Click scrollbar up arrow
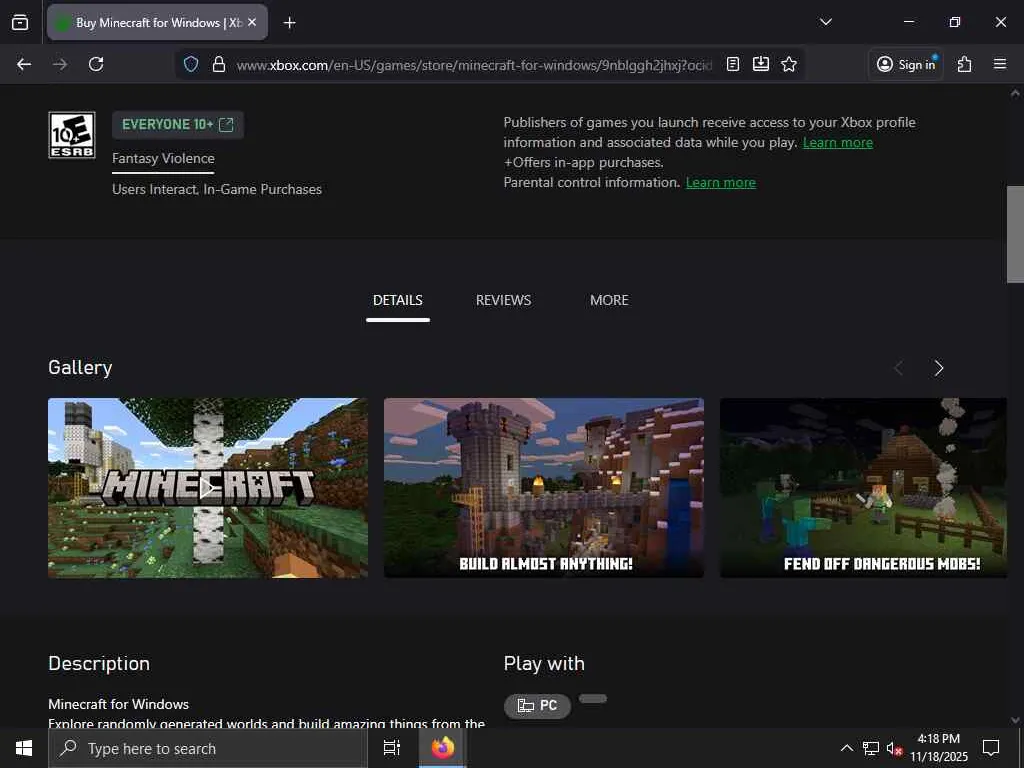Screen dimensions: 1024x768 [1015, 93]
